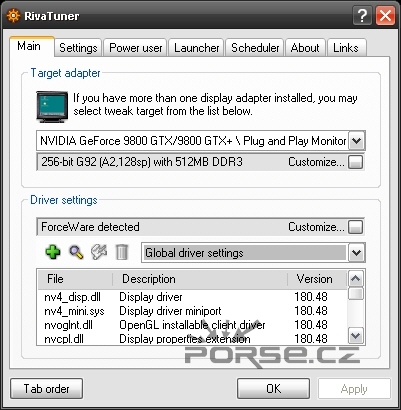Click the greyed wrench edit profile icon
The width and height of the screenshot is (401, 410).
pyautogui.click(x=99, y=252)
